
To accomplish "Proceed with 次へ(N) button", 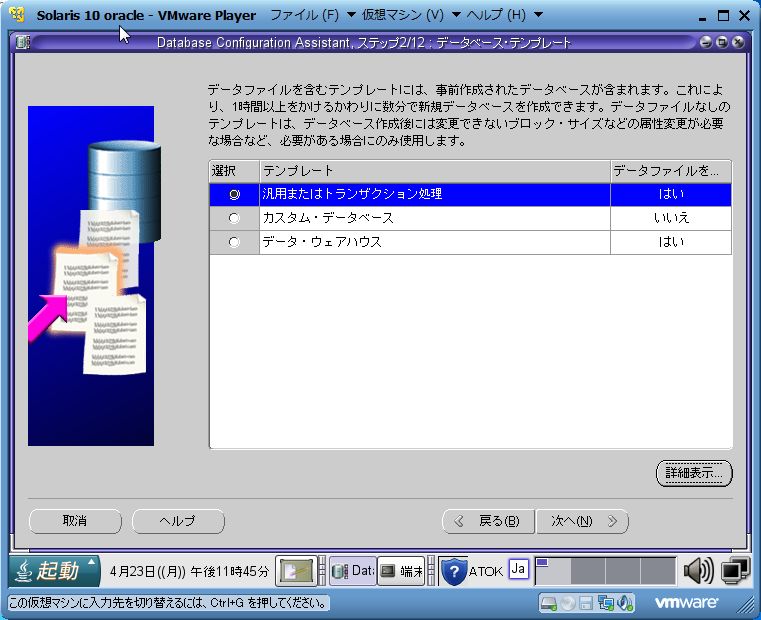I will (x=582, y=521).
